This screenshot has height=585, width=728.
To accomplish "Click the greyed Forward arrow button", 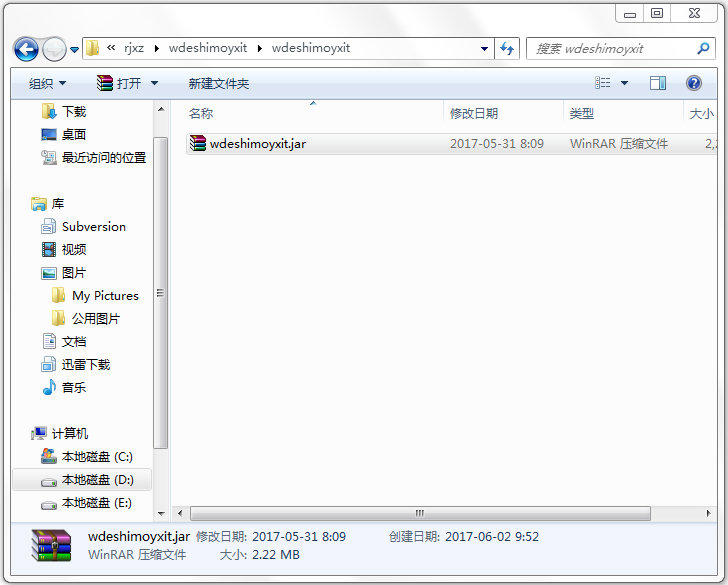I will (54, 49).
